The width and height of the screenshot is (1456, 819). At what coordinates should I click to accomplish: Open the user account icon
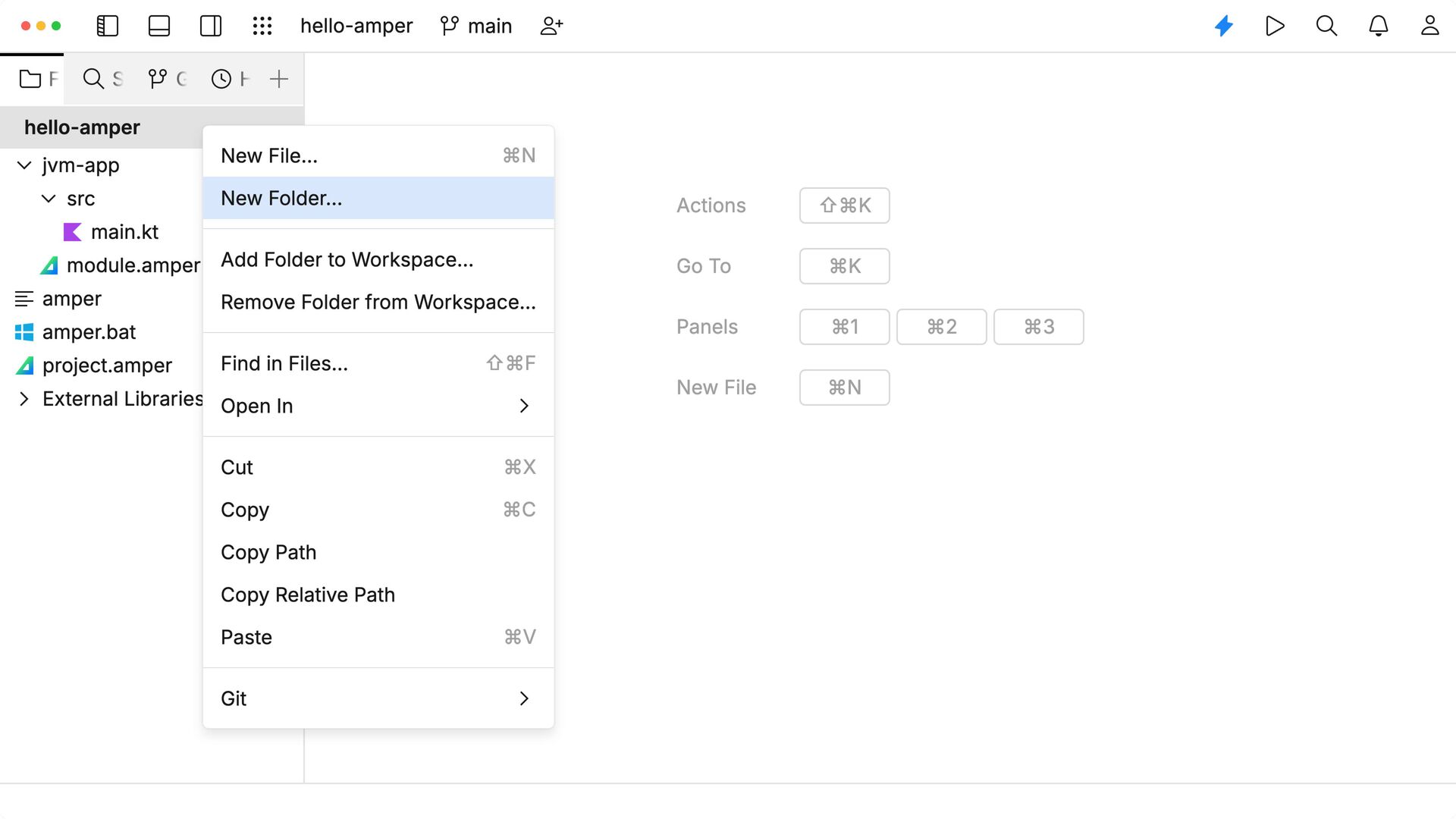coord(1430,26)
